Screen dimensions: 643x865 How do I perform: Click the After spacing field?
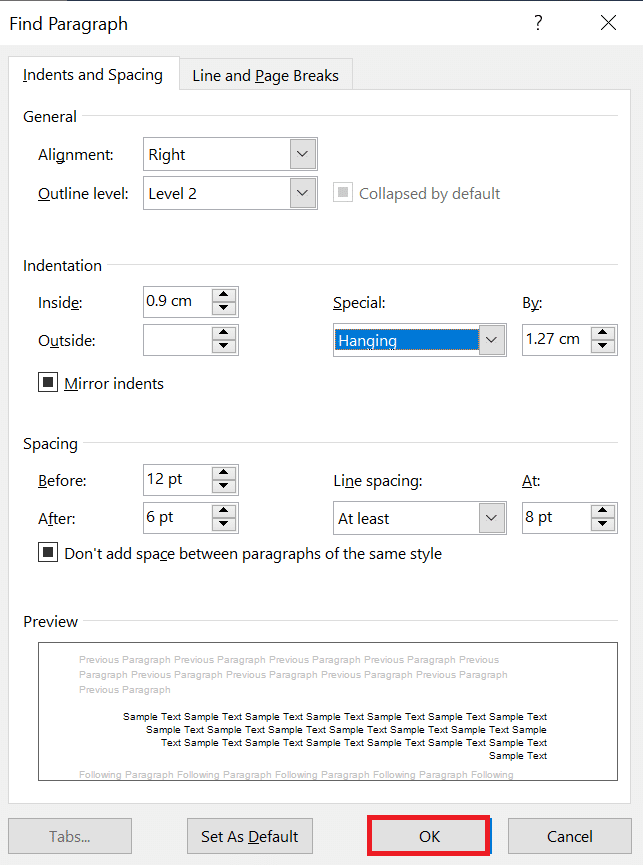[x=178, y=518]
